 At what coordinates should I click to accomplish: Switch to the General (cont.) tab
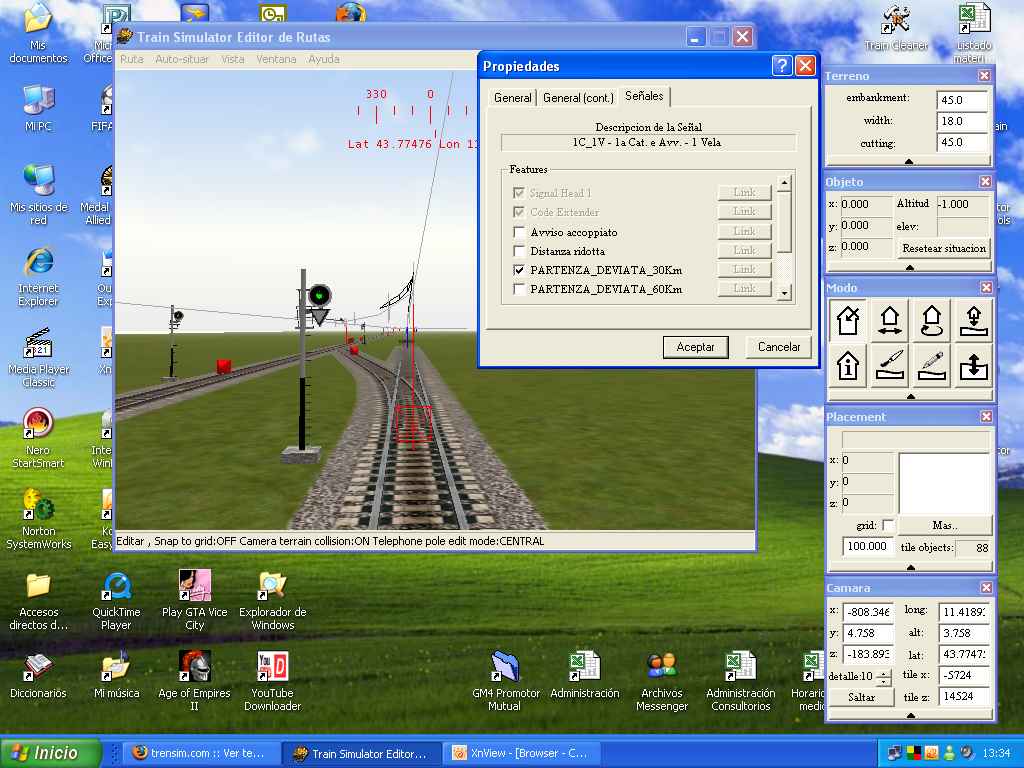pyautogui.click(x=578, y=97)
